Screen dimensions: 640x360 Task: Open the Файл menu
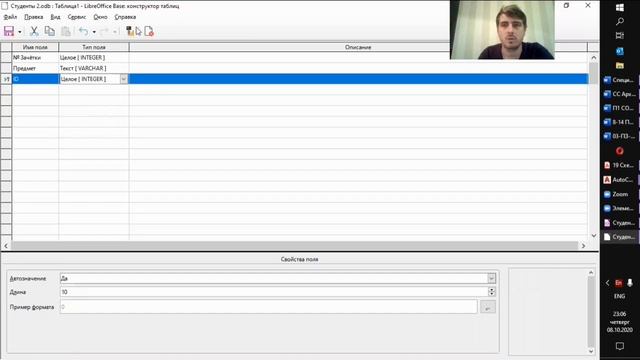tap(10, 17)
